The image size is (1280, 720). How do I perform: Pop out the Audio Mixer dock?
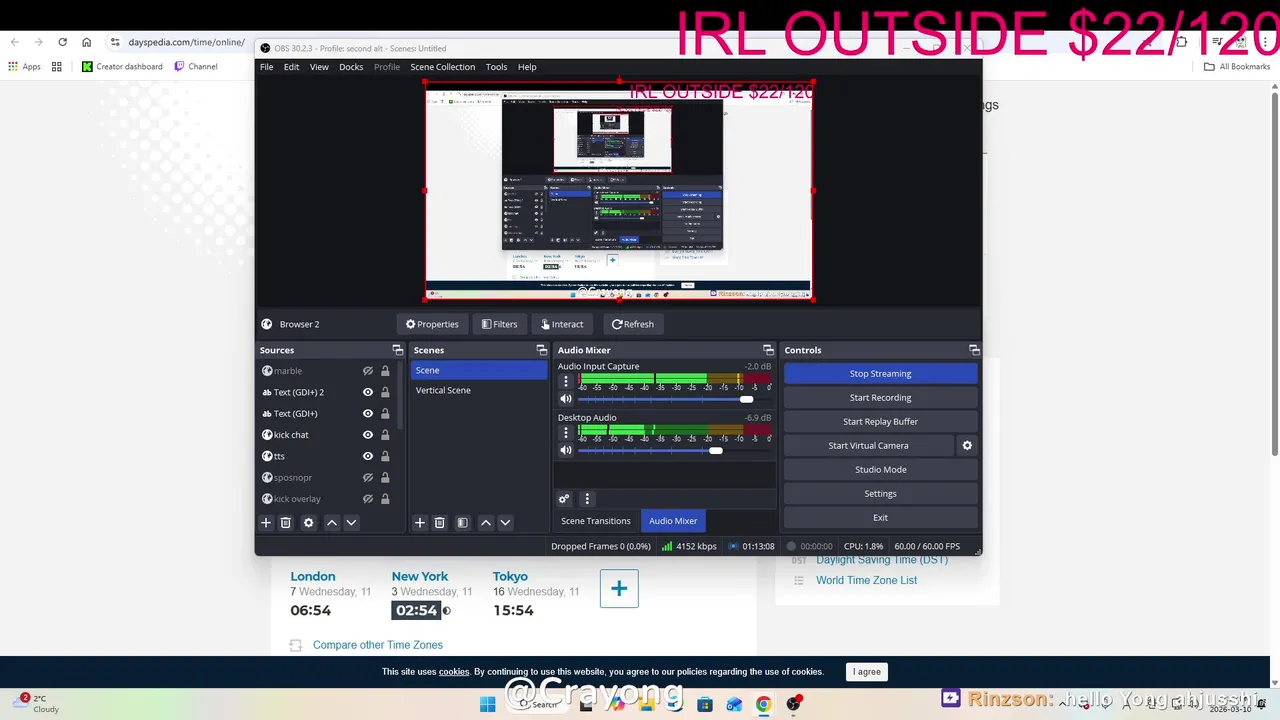tap(768, 350)
